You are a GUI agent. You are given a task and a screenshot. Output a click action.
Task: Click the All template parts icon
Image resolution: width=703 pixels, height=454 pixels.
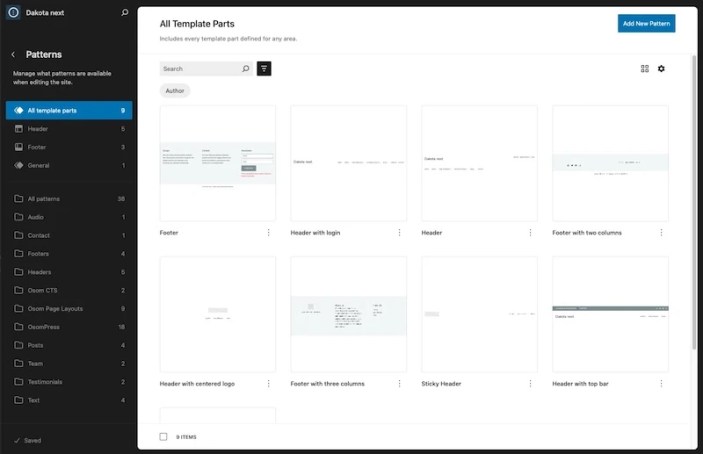pyautogui.click(x=18, y=110)
